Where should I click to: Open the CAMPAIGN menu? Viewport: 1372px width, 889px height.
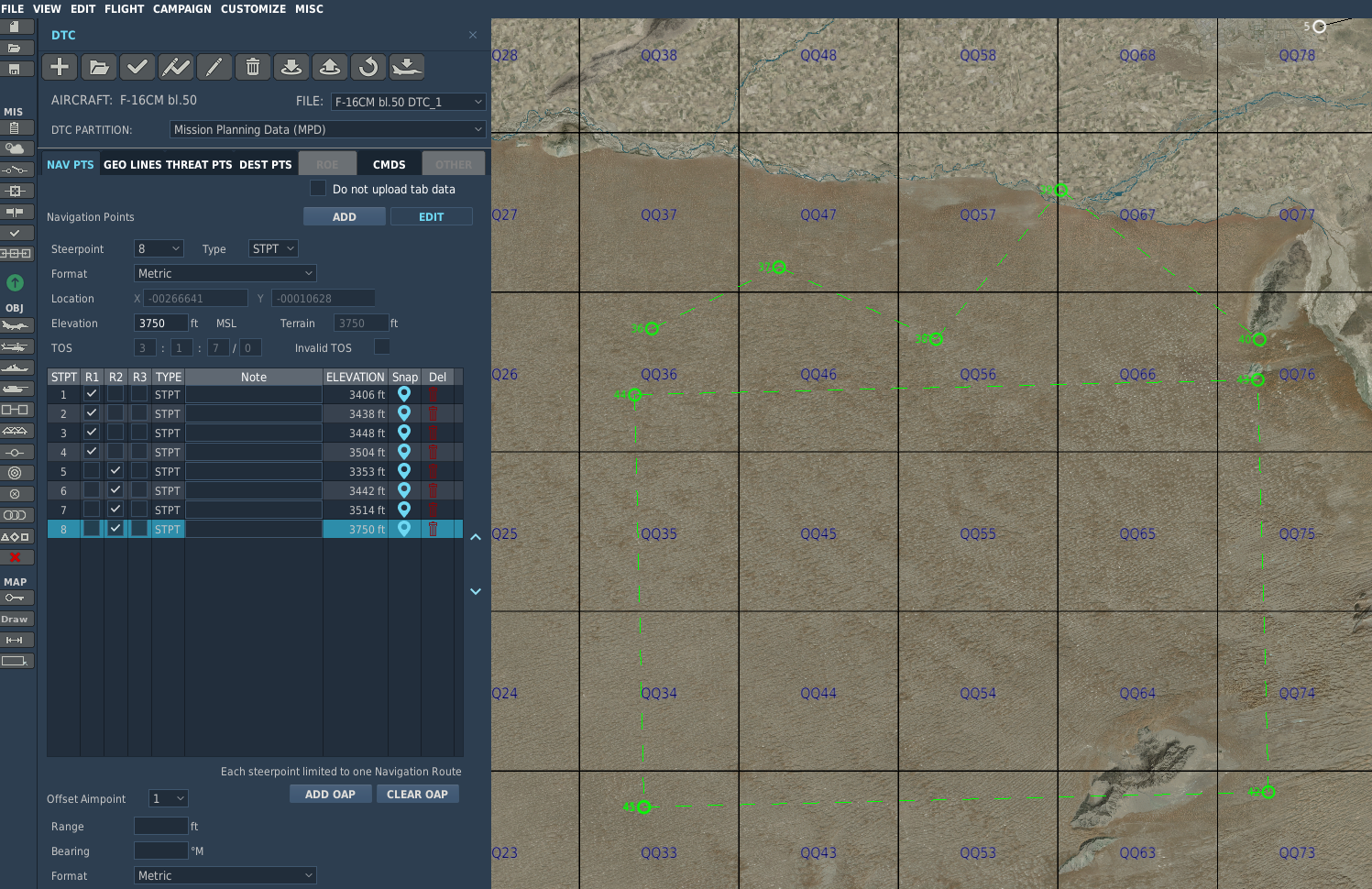click(181, 8)
